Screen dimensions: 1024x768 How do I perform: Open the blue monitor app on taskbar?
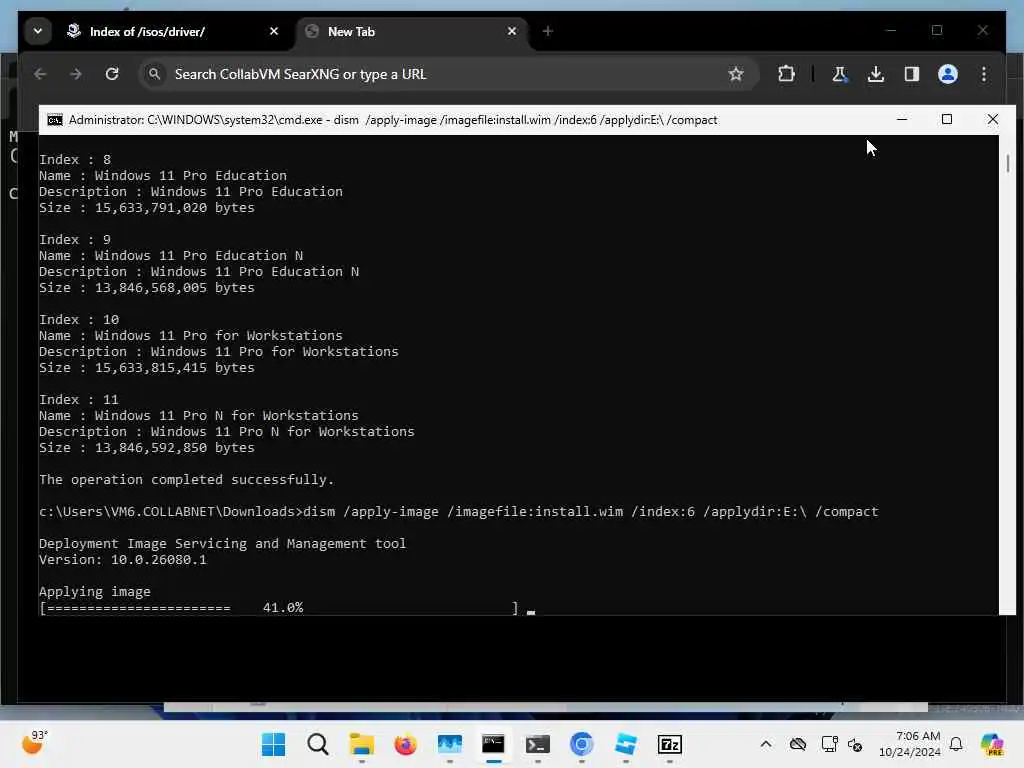(x=449, y=744)
